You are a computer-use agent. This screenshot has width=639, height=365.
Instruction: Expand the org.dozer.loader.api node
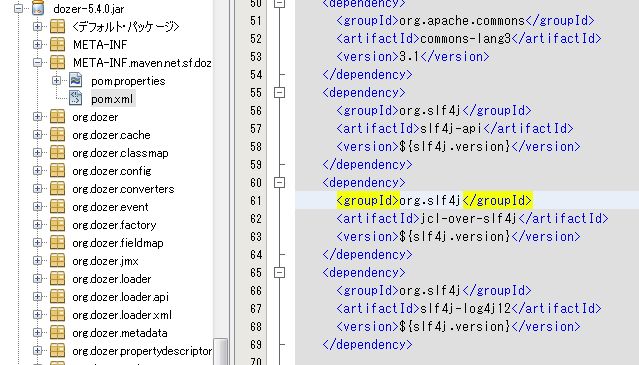coord(37,297)
